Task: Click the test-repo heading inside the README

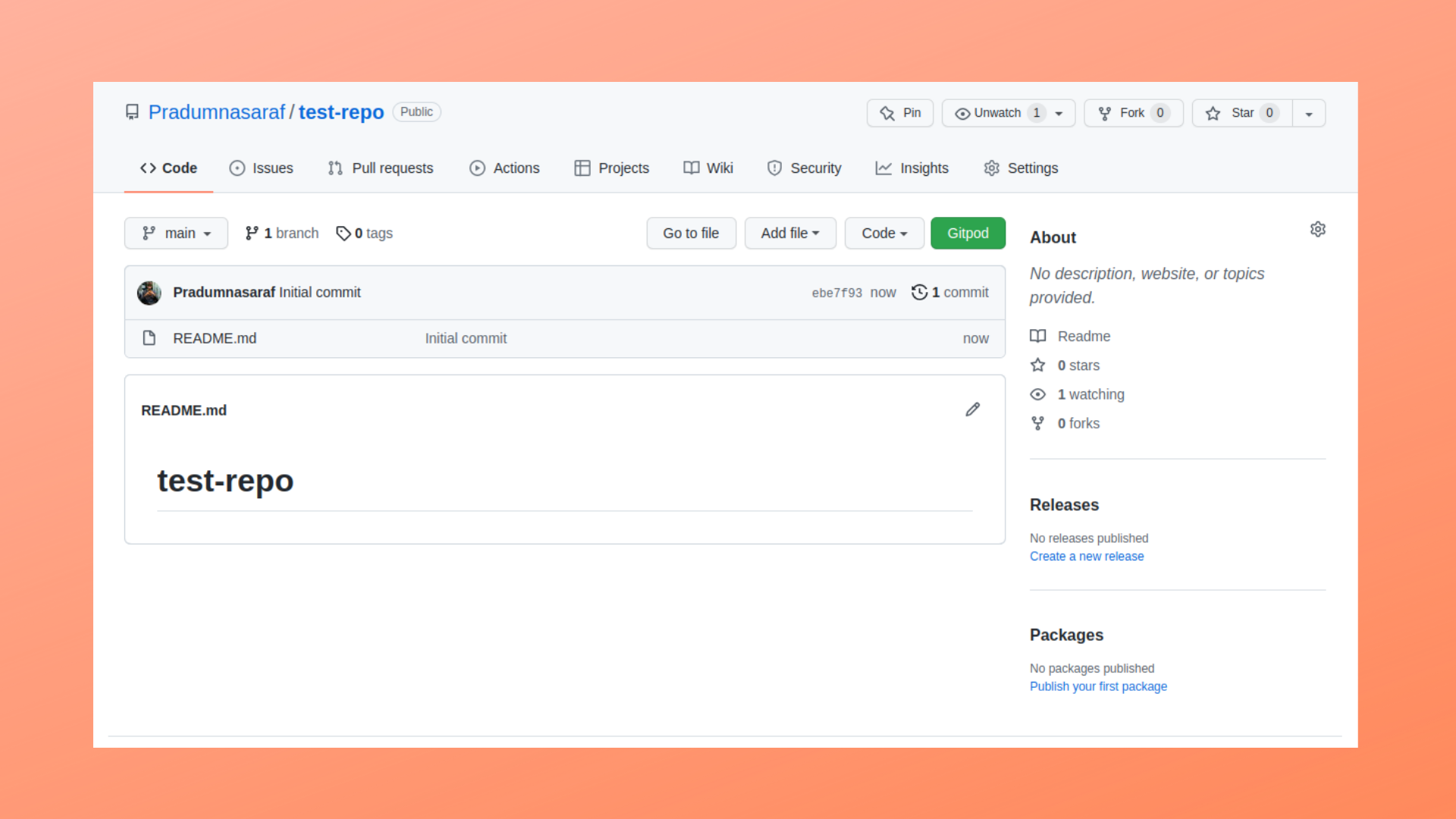Action: click(225, 481)
